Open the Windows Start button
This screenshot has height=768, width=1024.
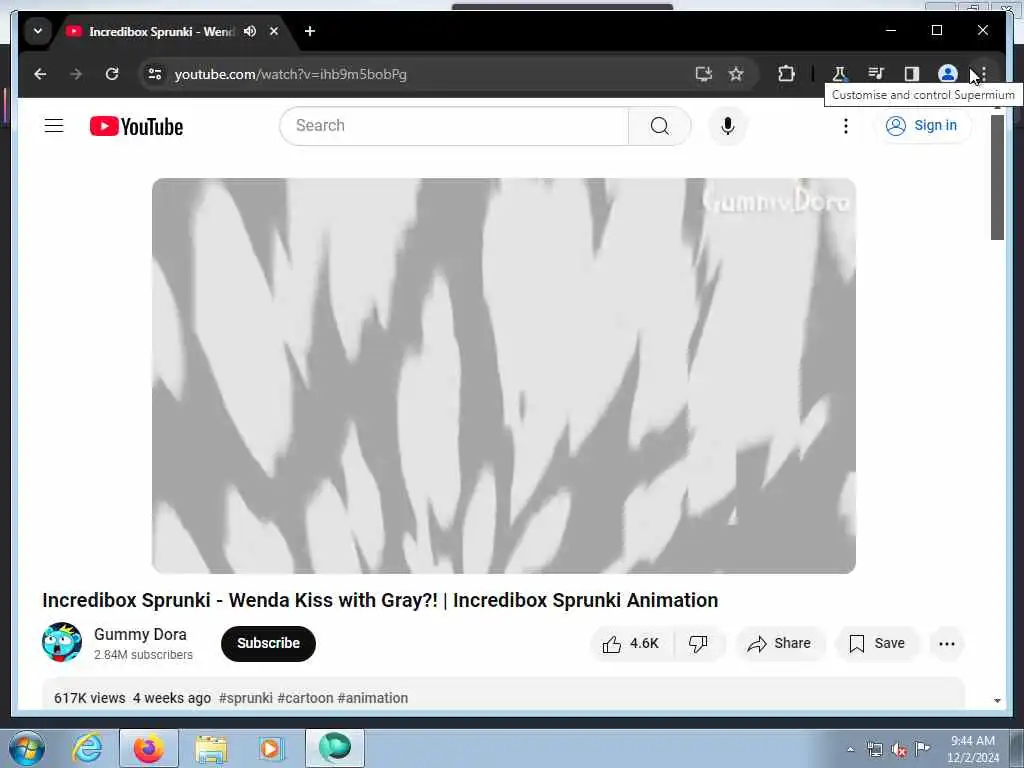(x=27, y=748)
